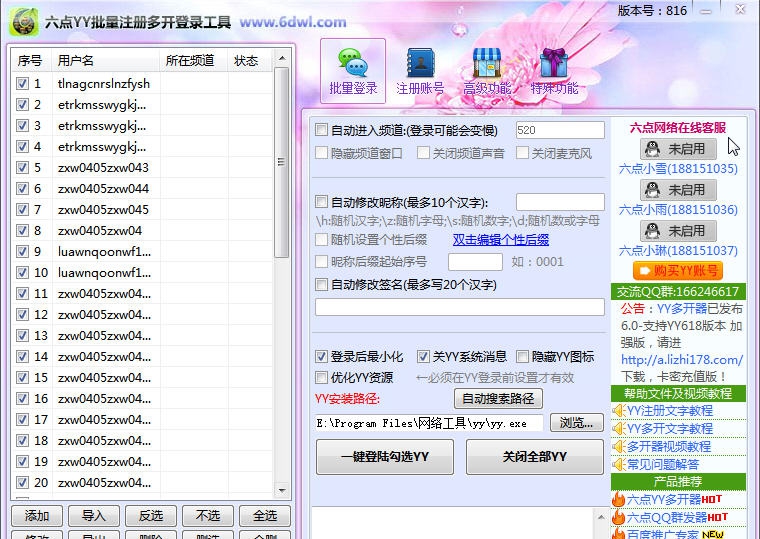Minimize the window
The image size is (760, 539).
pyautogui.click(x=706, y=11)
